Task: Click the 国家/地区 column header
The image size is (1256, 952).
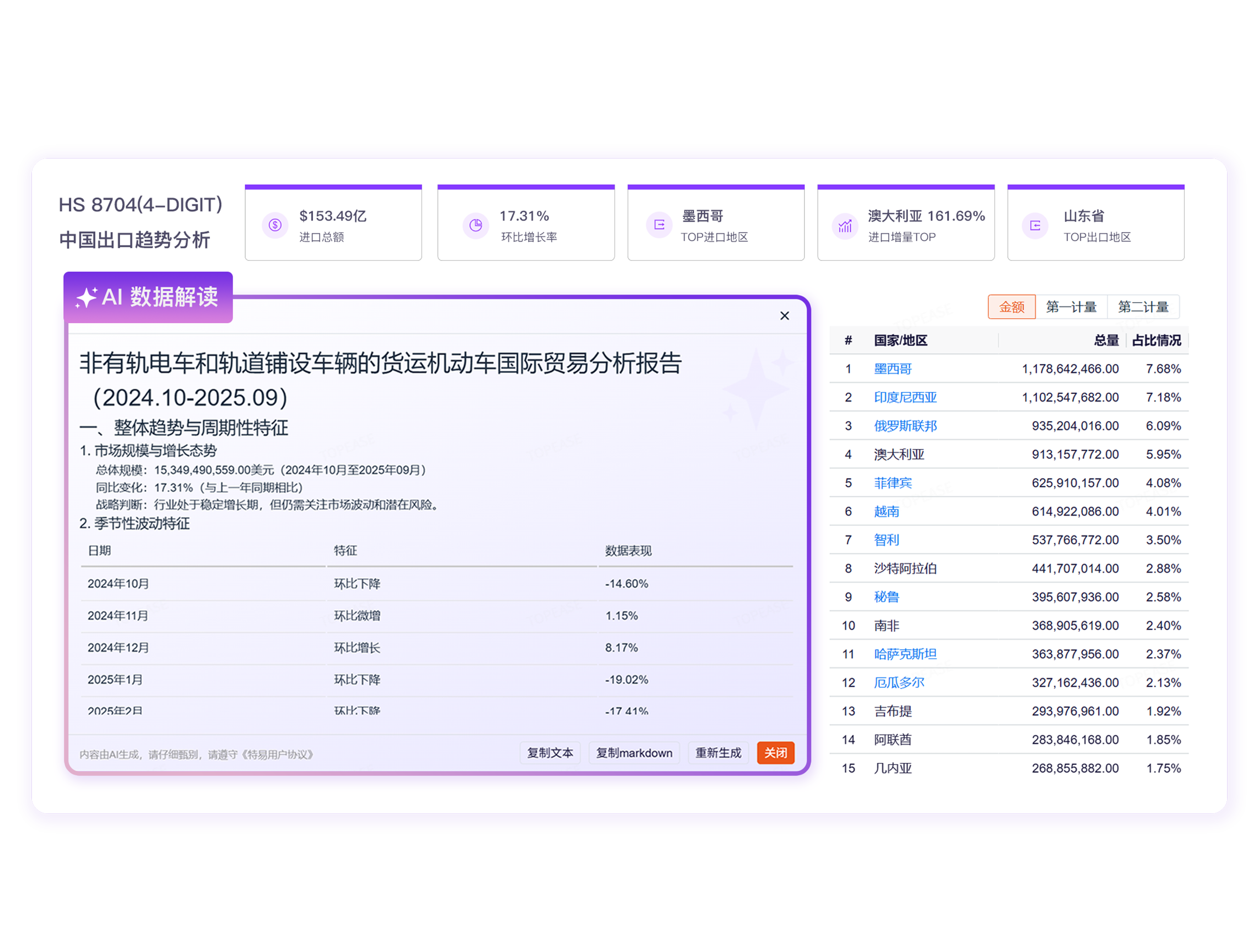Action: tap(900, 341)
